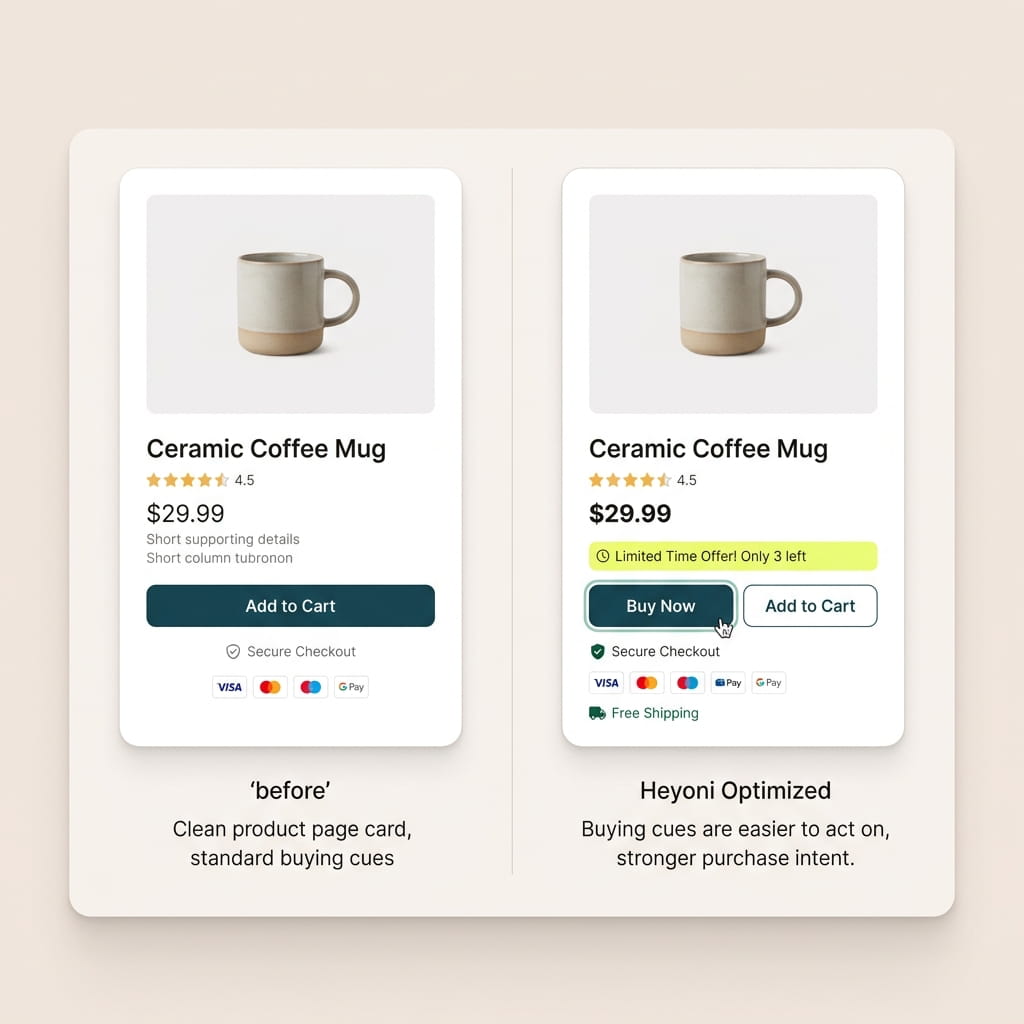Click the Visa icon in the 'before' card
1024x1024 pixels.
pos(229,687)
